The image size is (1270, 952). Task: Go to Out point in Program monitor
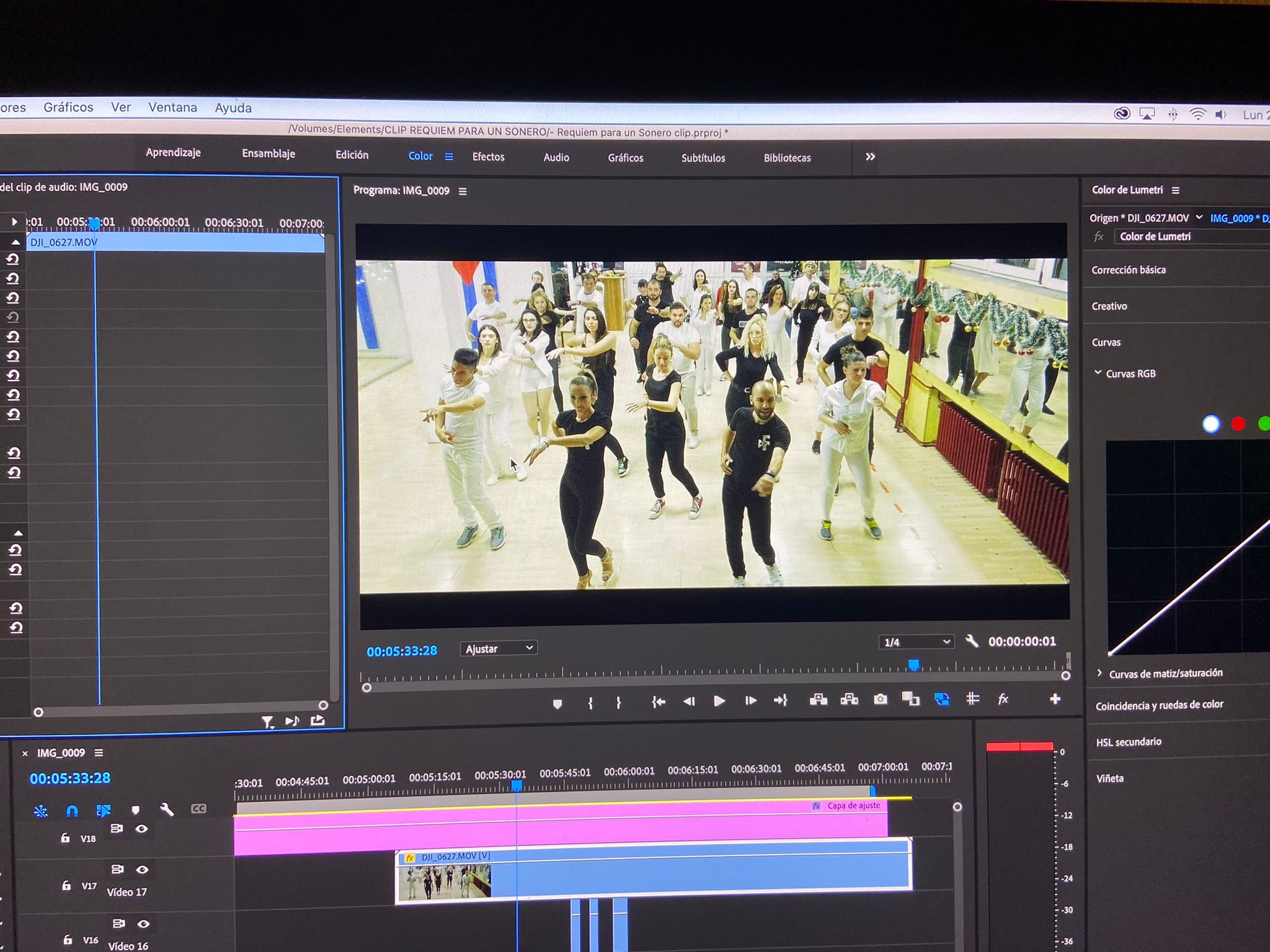tap(781, 700)
